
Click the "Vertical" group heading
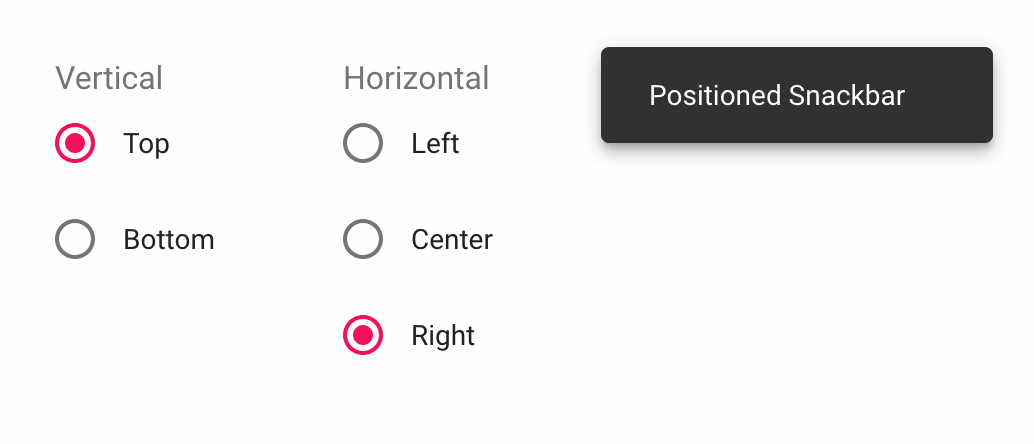[x=109, y=78]
